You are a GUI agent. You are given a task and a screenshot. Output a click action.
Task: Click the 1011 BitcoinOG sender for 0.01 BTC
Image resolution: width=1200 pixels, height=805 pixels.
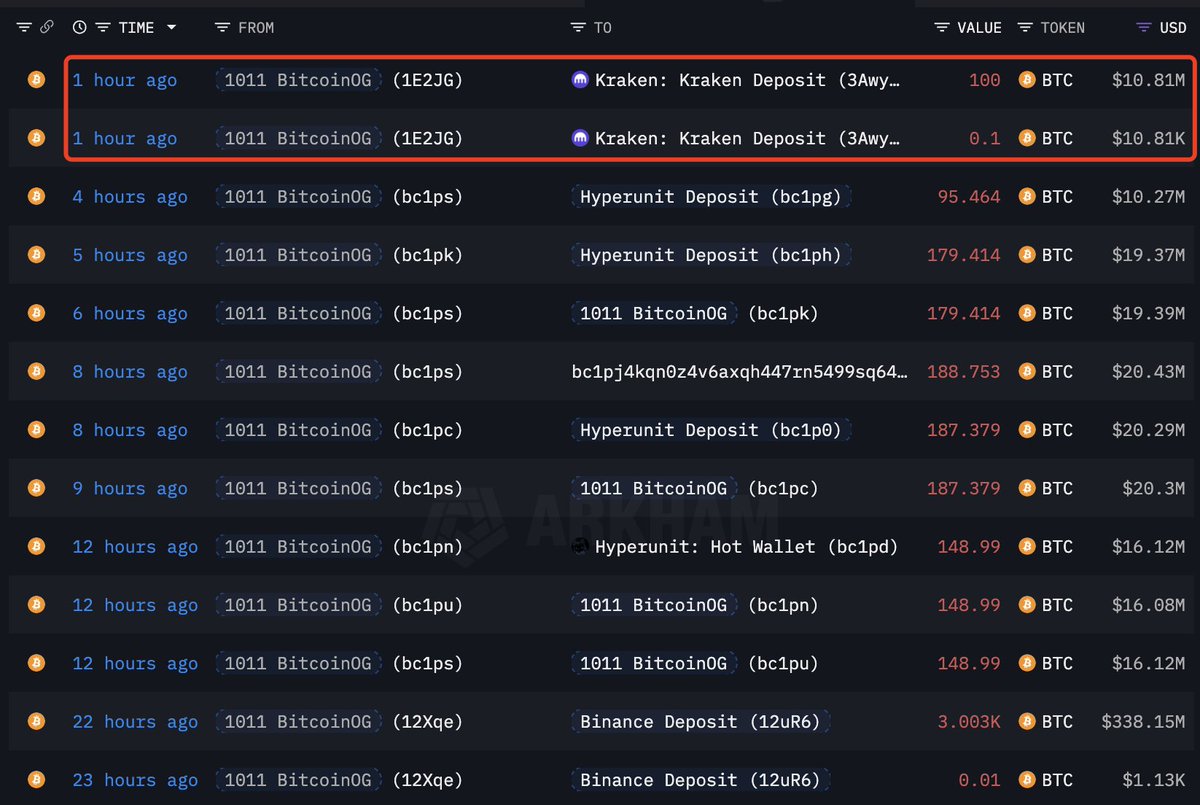[x=297, y=780]
